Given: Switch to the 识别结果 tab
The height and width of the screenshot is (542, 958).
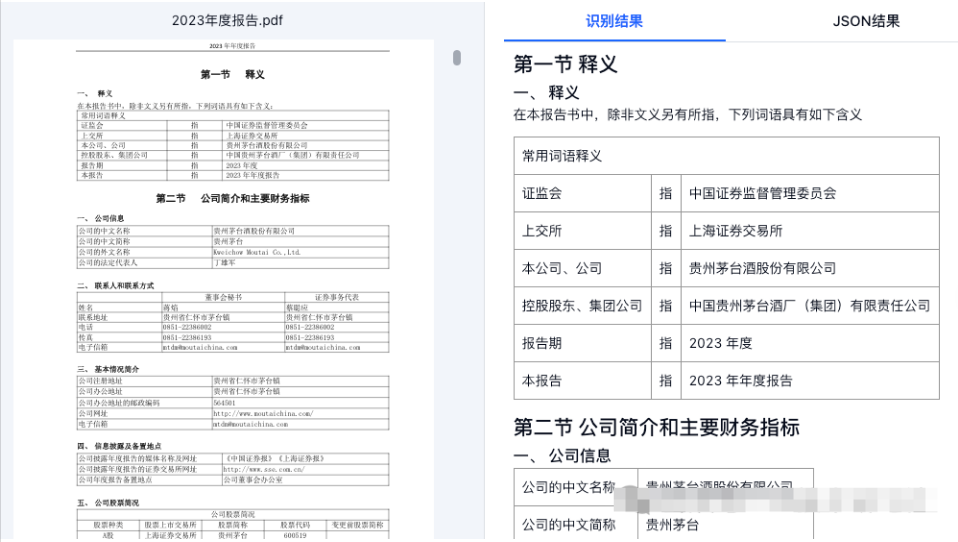Looking at the screenshot, I should (x=614, y=21).
